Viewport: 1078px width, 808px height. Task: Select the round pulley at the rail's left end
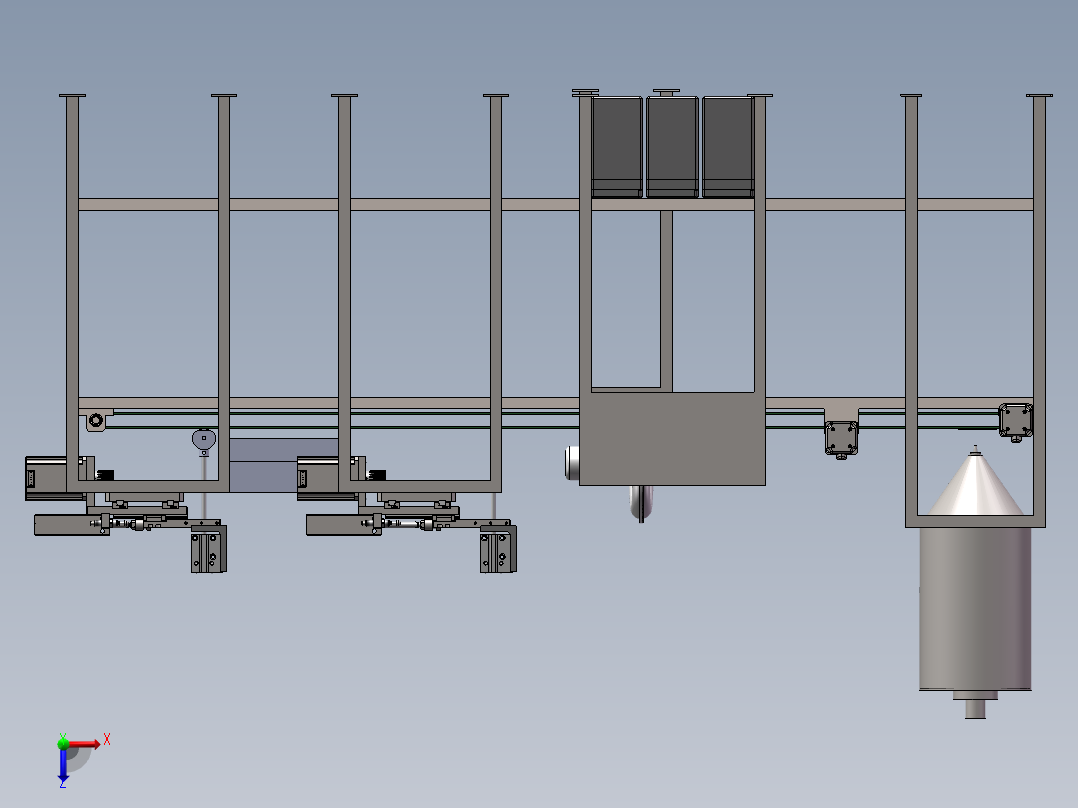pos(96,419)
